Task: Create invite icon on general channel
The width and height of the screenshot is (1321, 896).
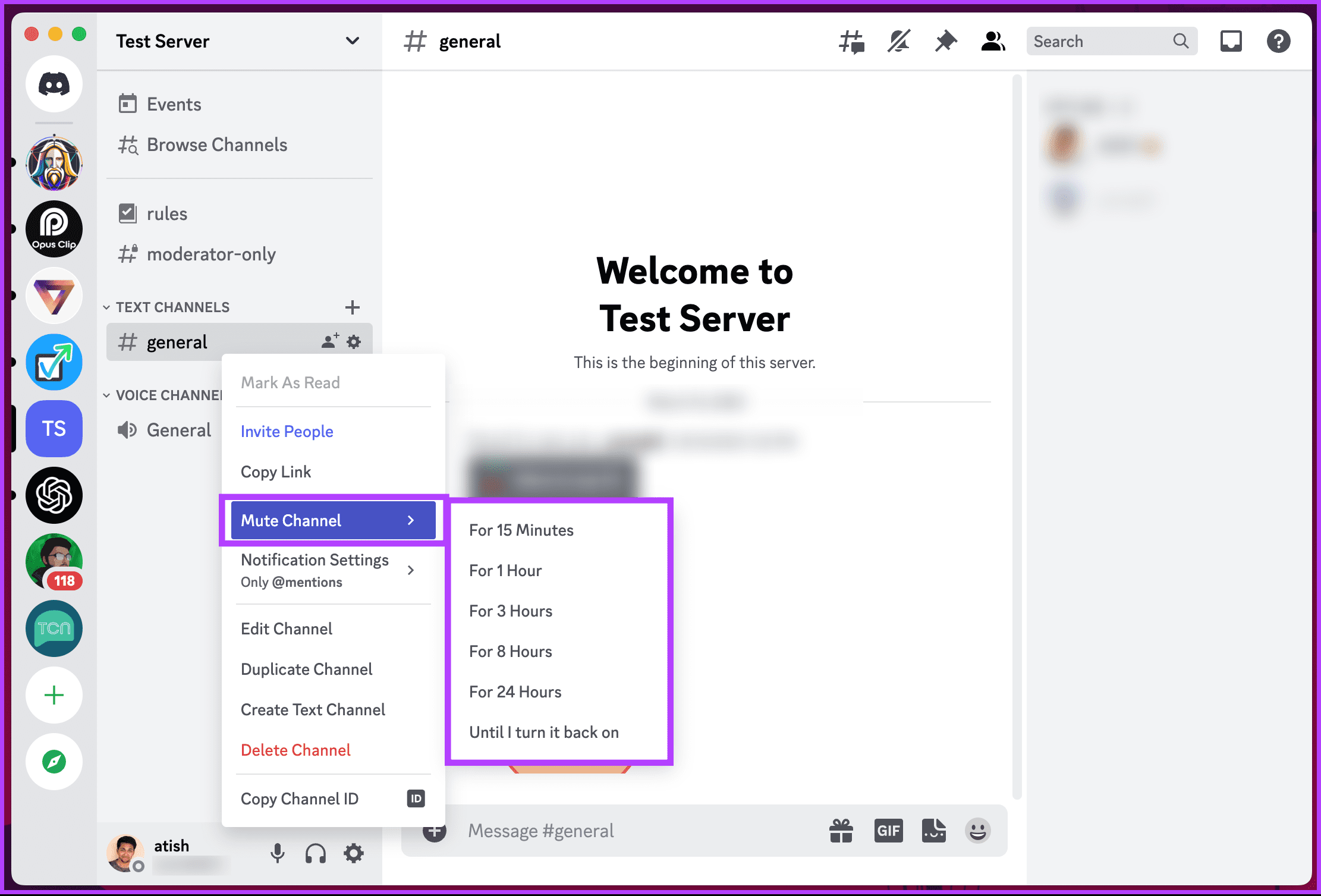Action: pyautogui.click(x=330, y=341)
